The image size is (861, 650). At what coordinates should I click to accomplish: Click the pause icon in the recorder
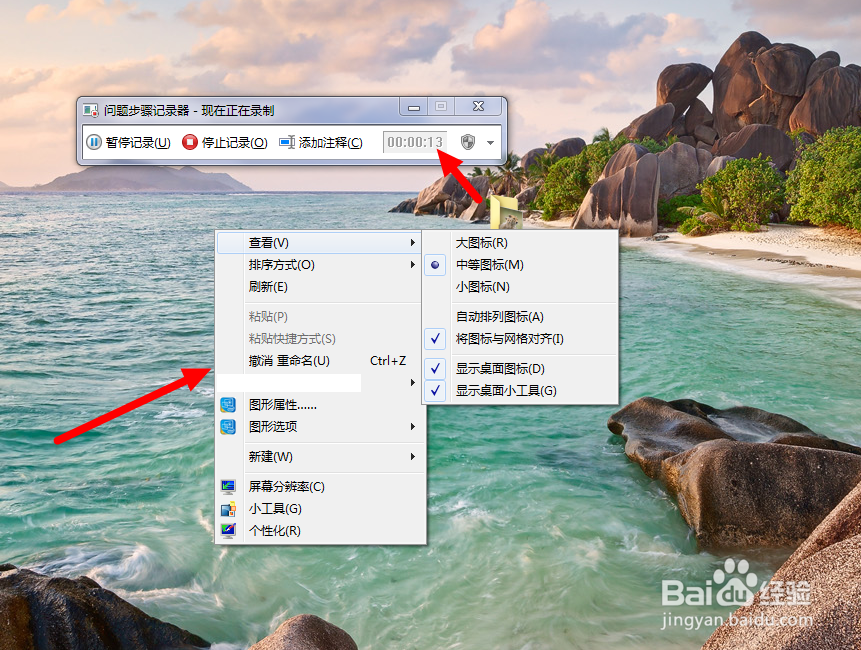(94, 142)
